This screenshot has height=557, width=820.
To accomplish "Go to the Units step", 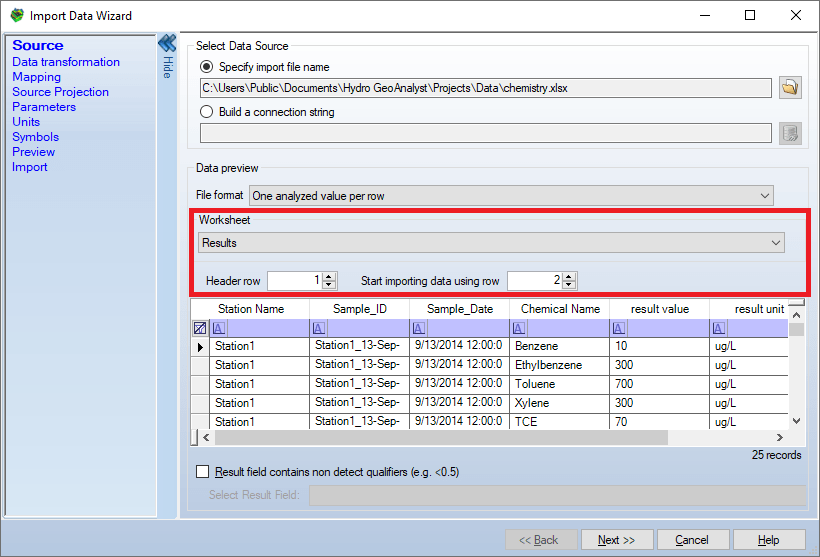I will tap(26, 122).
